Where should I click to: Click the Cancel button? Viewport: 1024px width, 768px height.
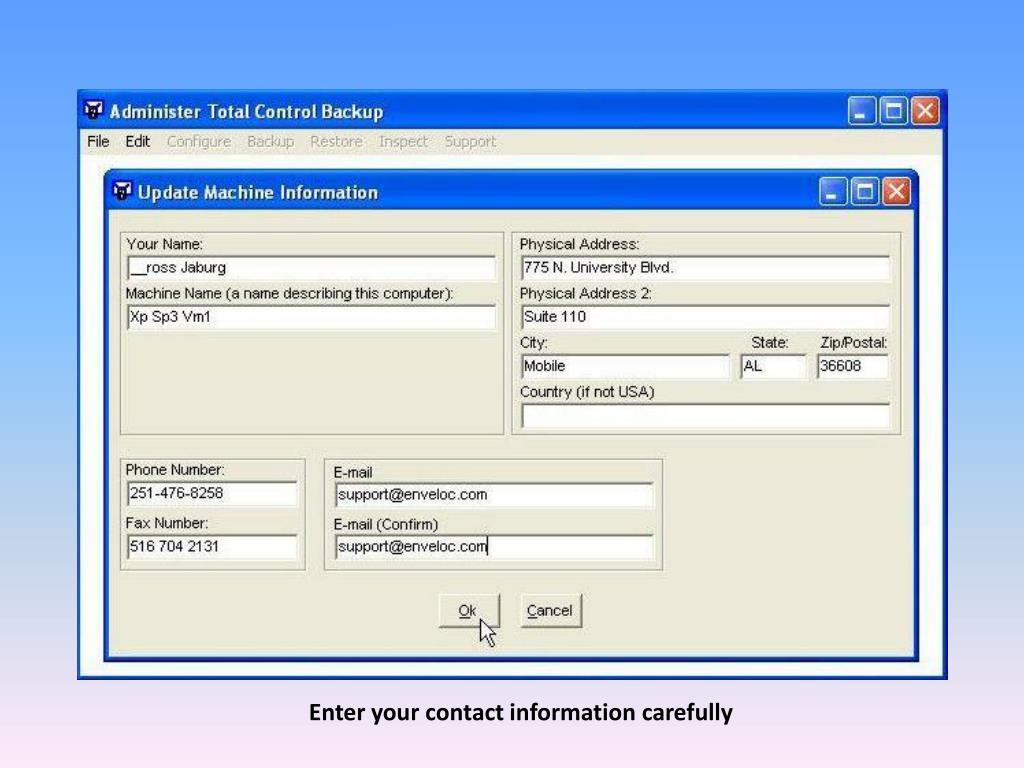tap(551, 611)
